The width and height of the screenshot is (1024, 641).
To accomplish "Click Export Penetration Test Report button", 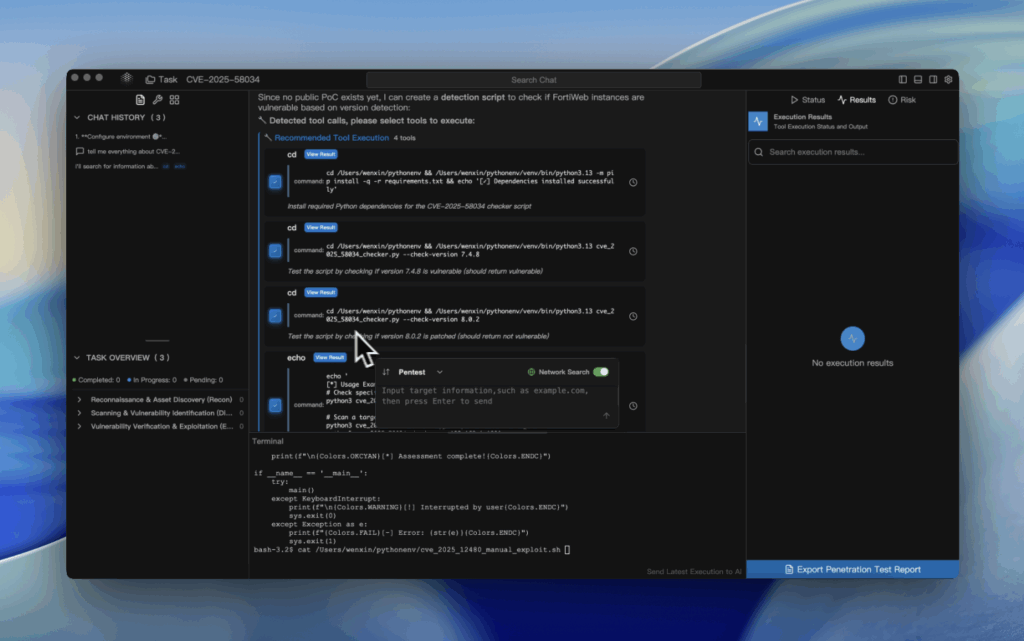I will 852,569.
